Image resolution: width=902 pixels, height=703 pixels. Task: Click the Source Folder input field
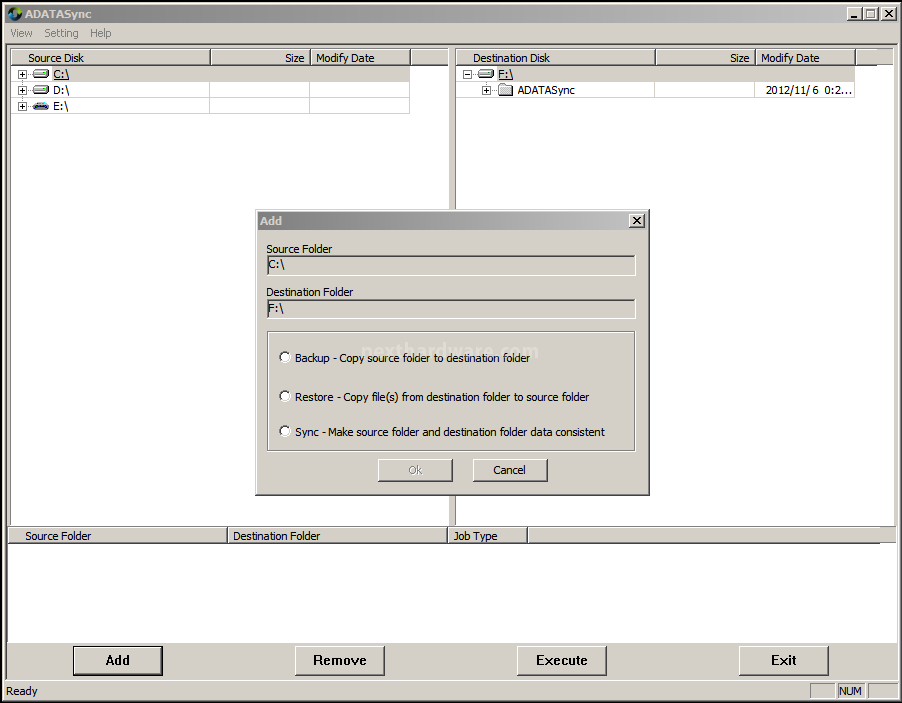(x=452, y=265)
